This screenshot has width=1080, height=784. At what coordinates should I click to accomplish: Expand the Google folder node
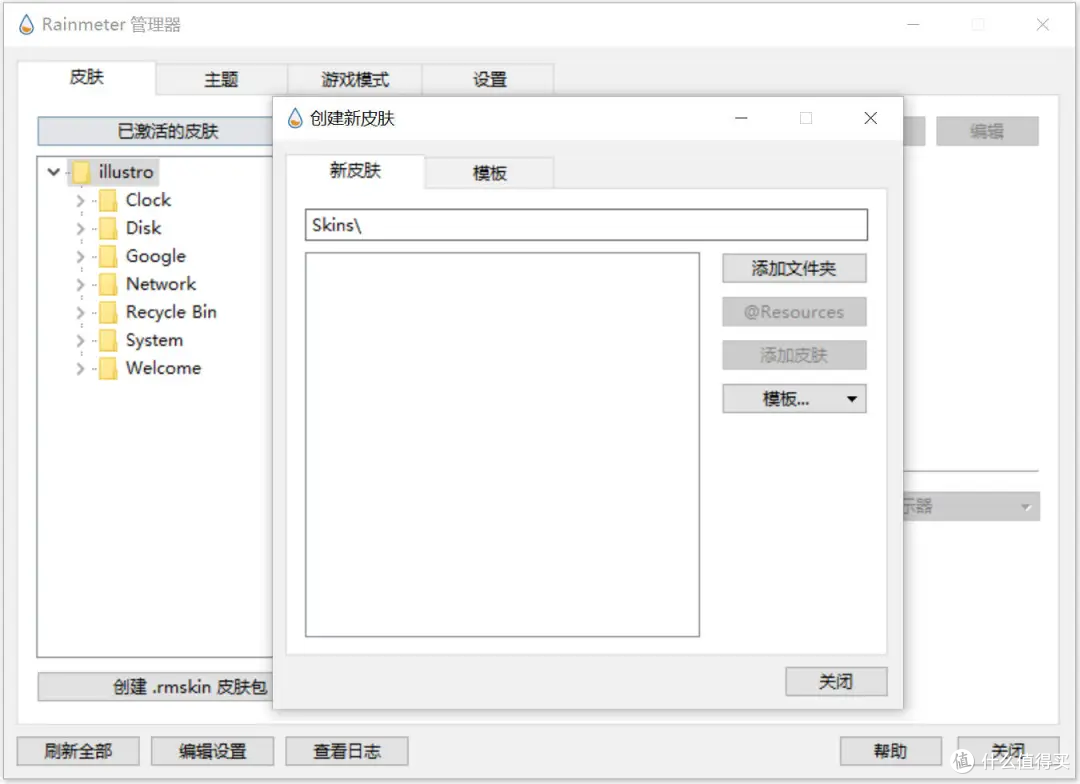point(80,256)
